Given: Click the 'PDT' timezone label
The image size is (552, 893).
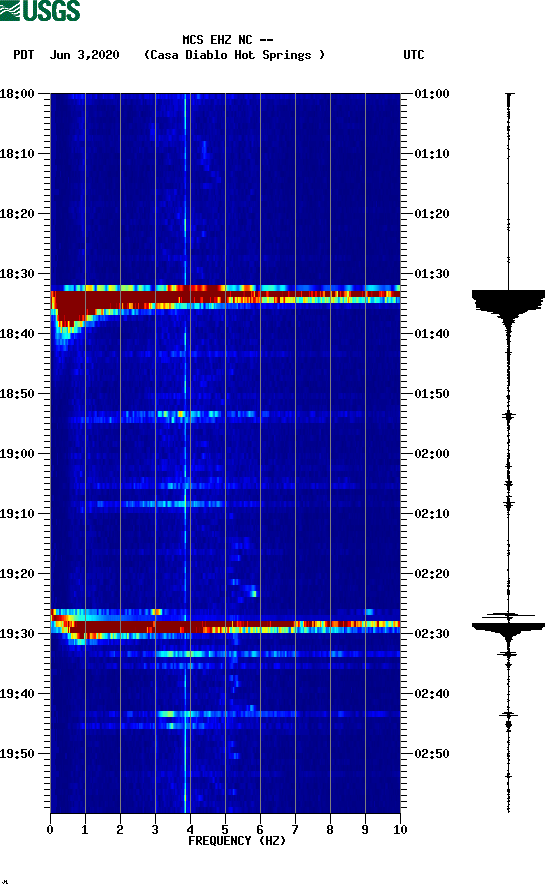Looking at the screenshot, I should [x=23, y=55].
